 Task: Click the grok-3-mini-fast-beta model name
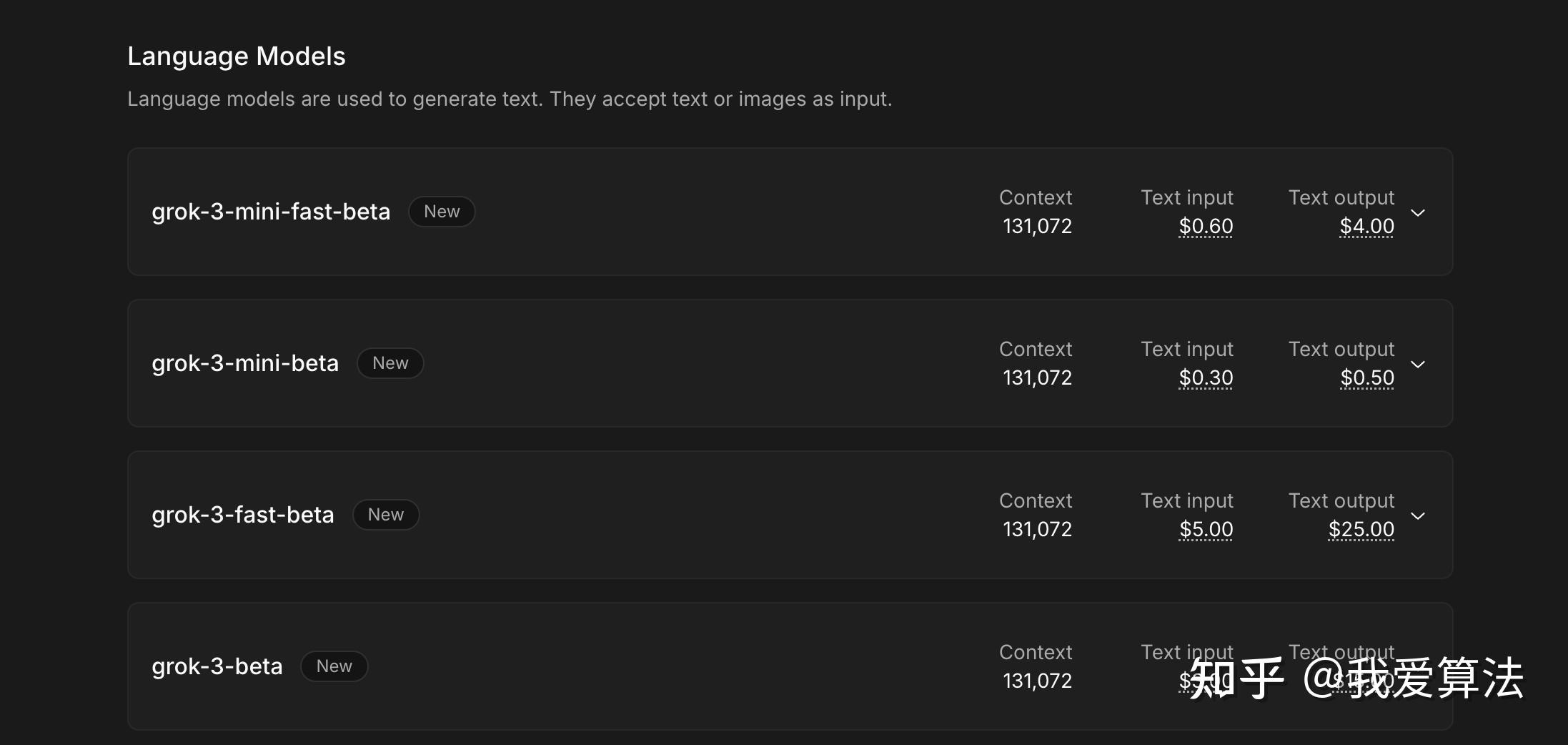[x=271, y=212]
